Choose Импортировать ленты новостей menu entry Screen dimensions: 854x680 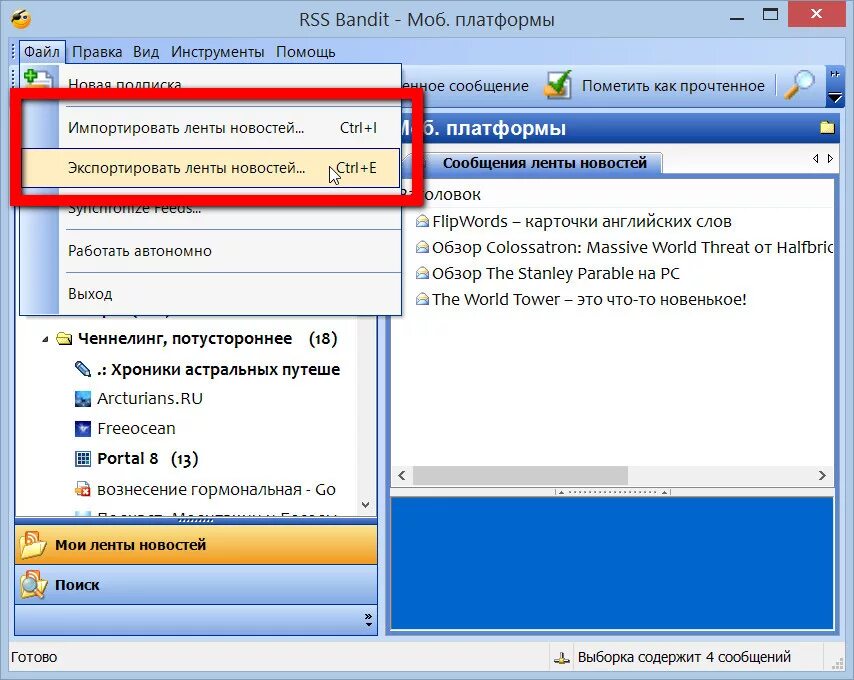210,128
